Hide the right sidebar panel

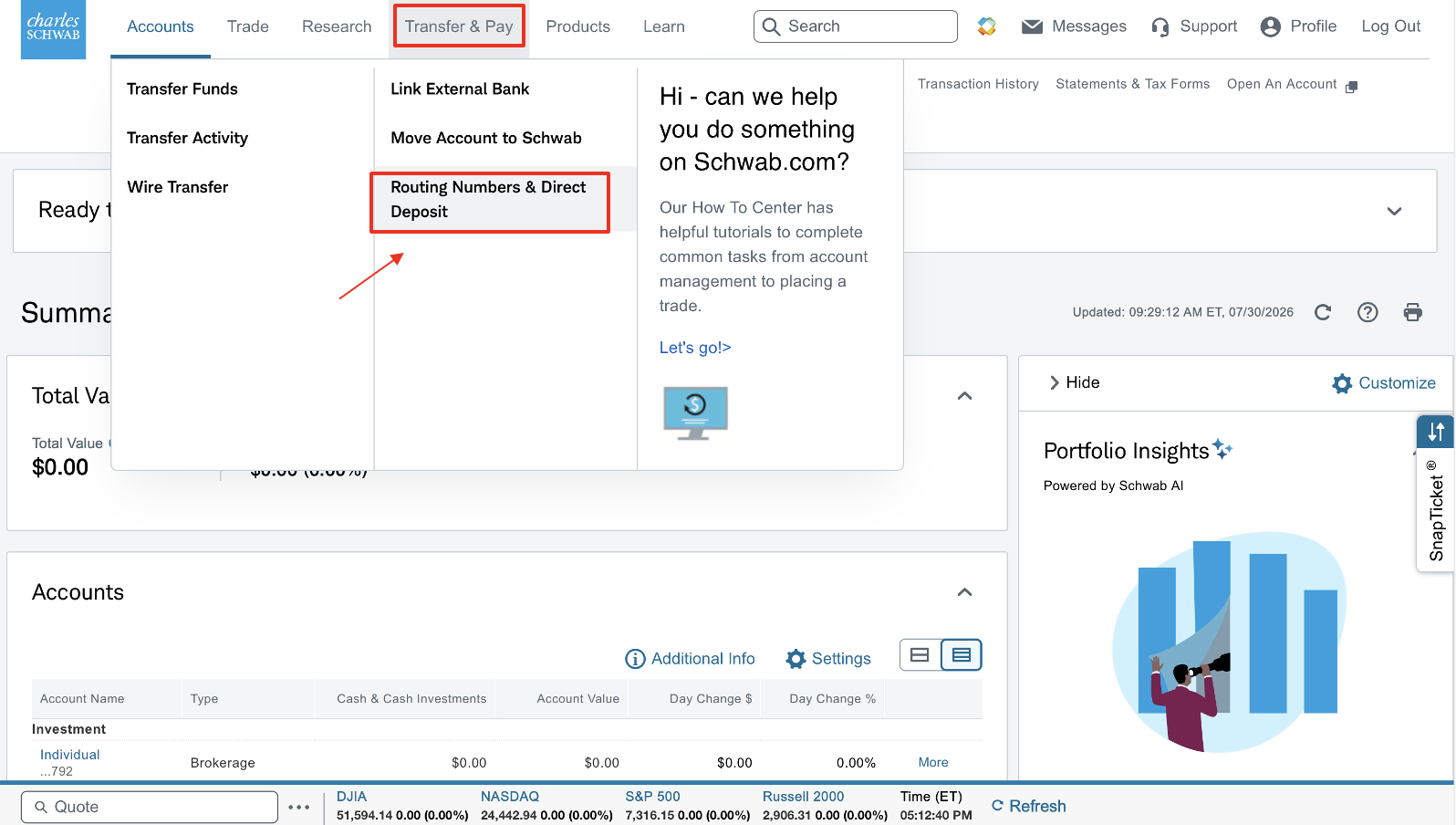(1074, 382)
